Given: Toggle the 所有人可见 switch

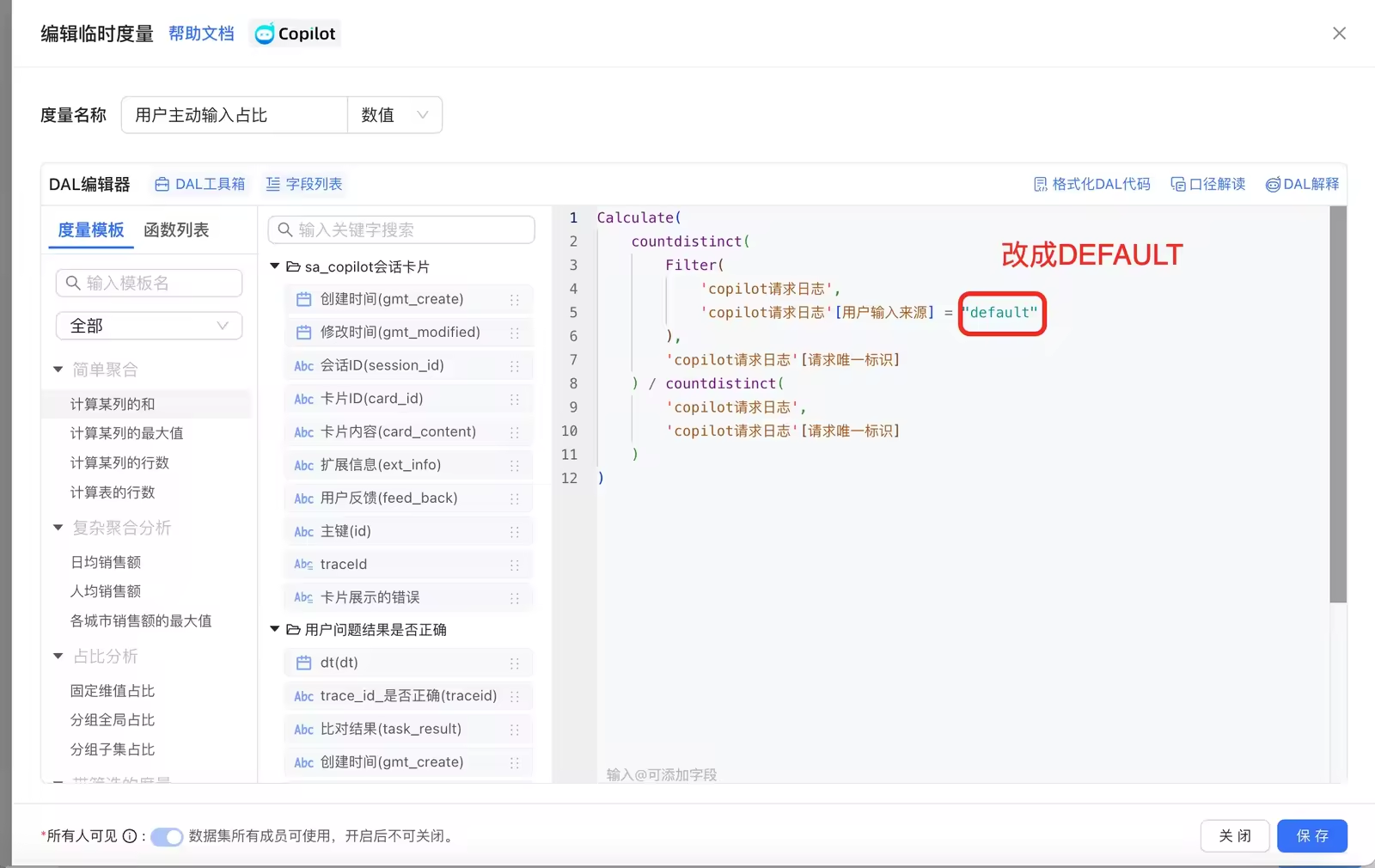Looking at the screenshot, I should [167, 836].
